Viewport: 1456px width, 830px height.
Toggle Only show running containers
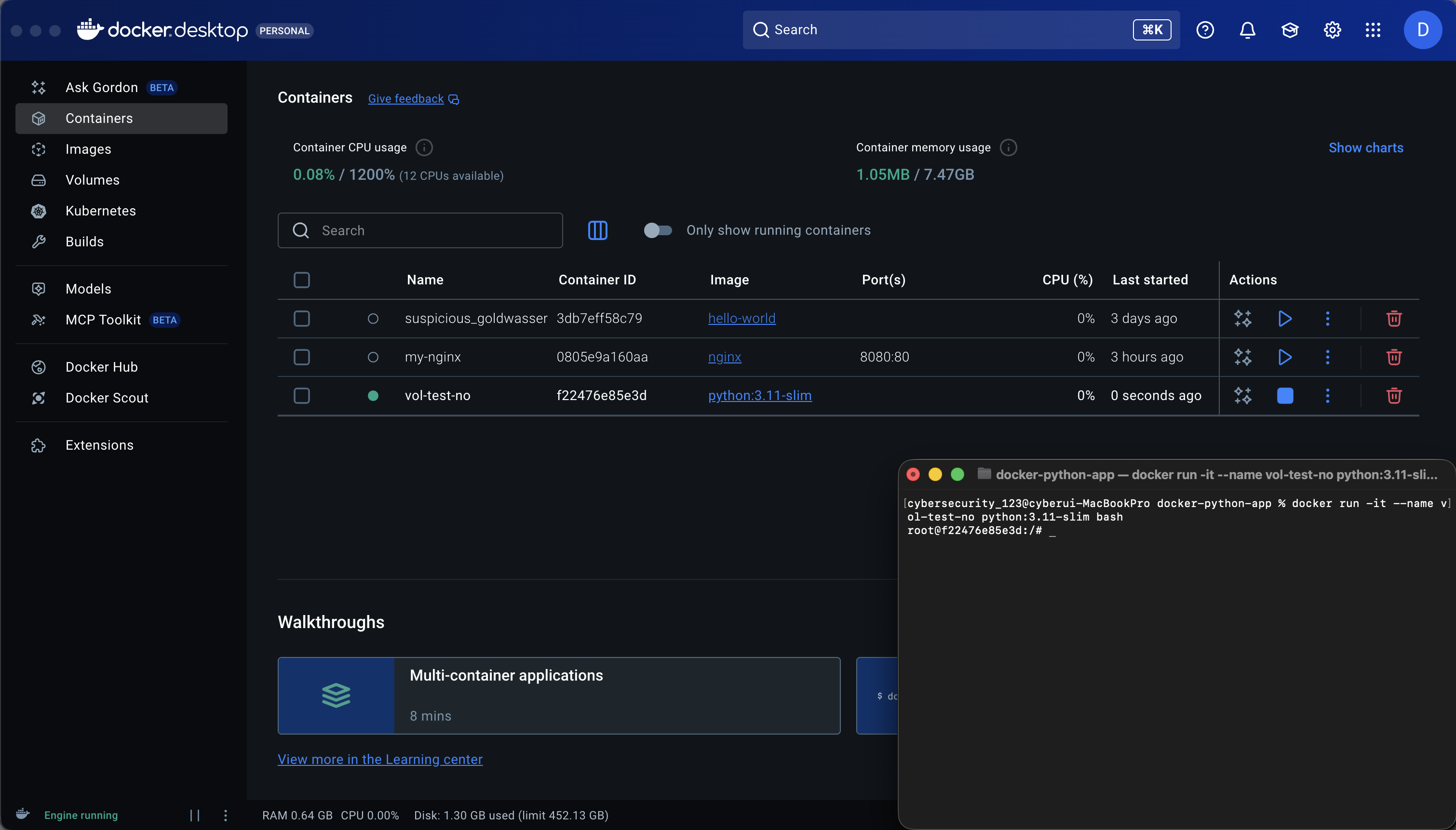(x=657, y=230)
